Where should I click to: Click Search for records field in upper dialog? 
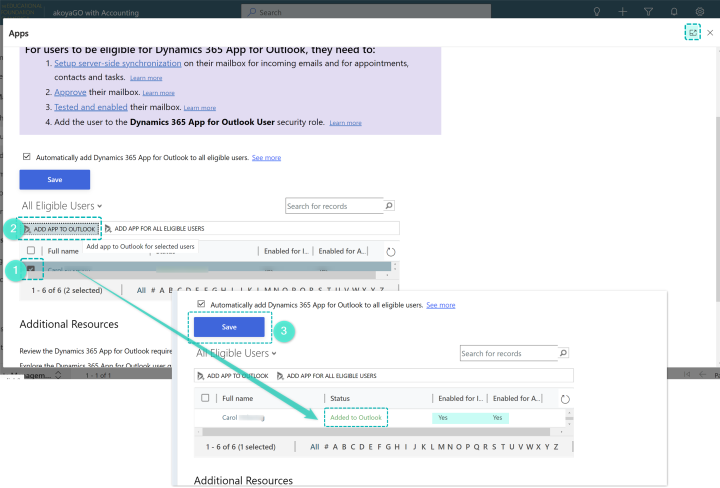(x=334, y=206)
